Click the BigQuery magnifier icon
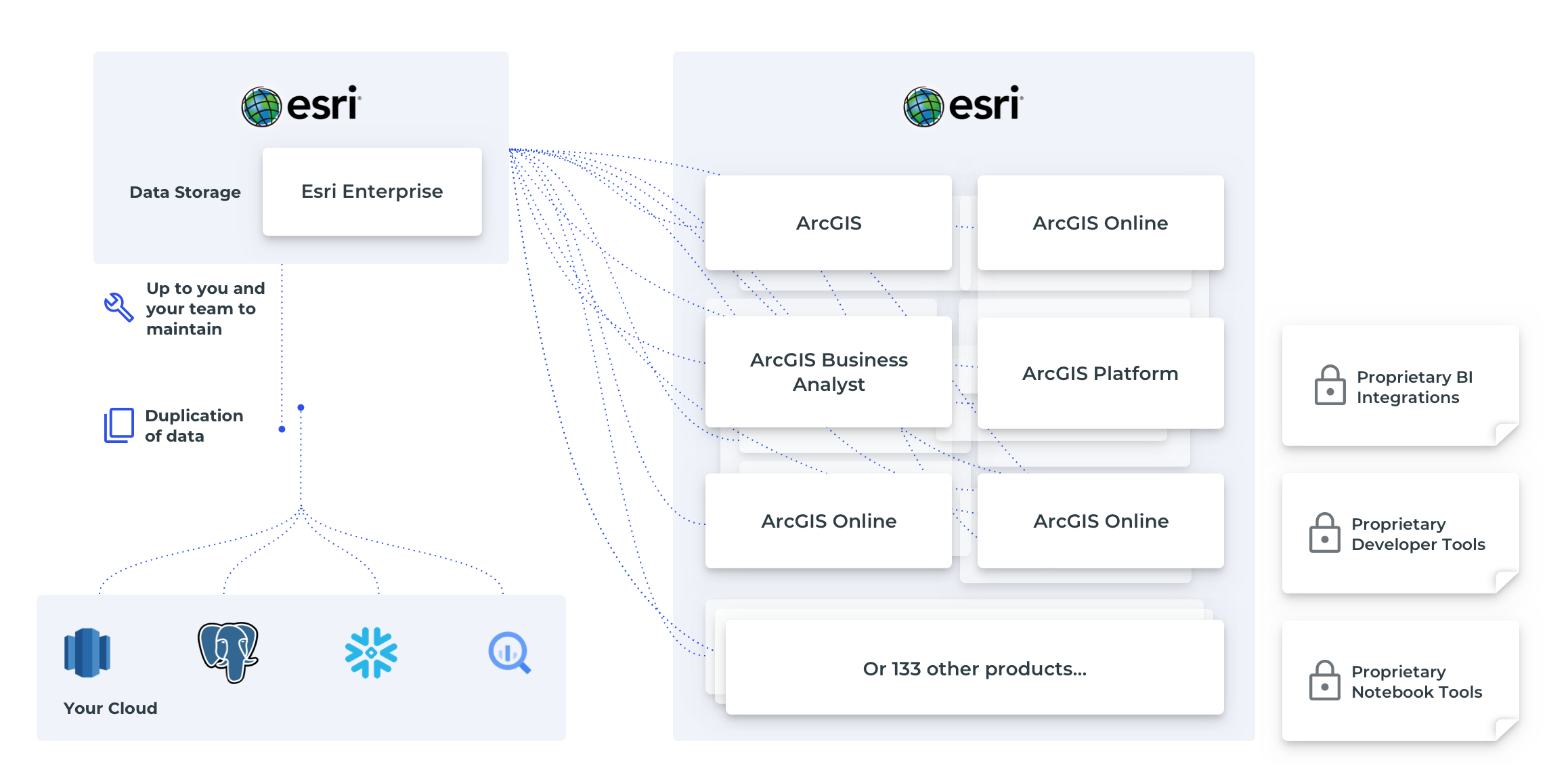Screen dimensions: 1568x779 509,653
